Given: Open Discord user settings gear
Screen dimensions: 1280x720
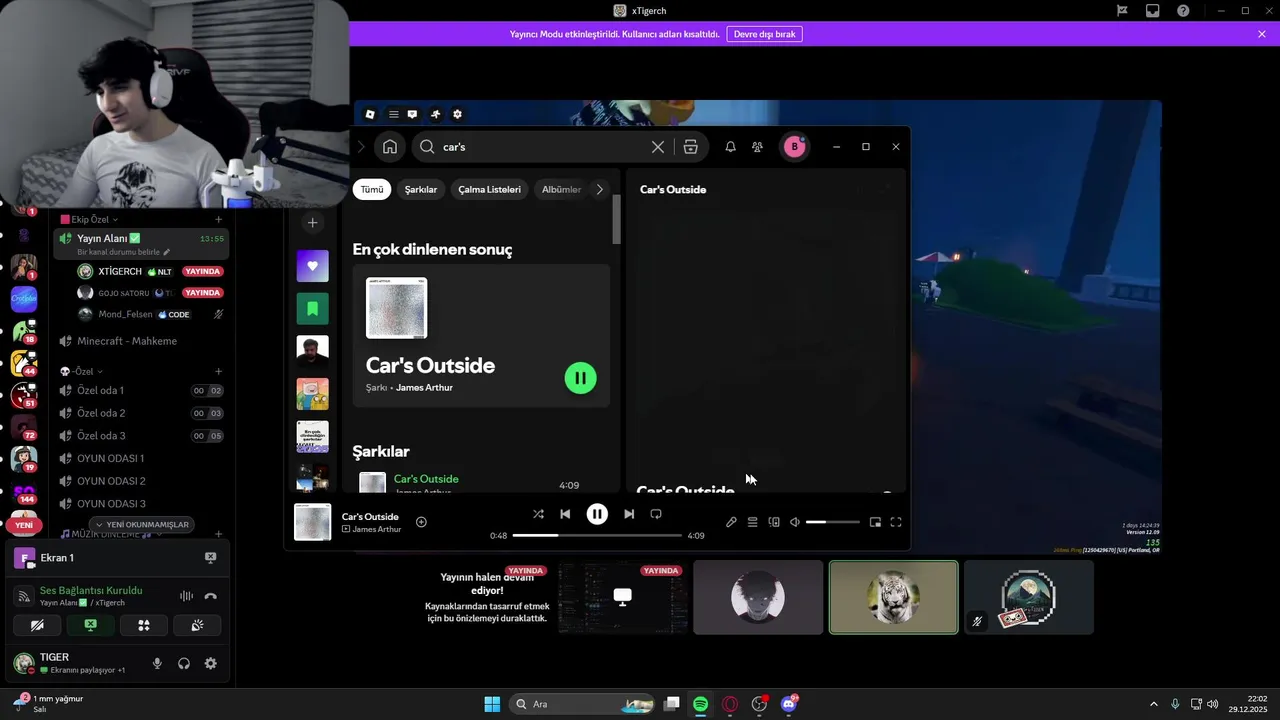Looking at the screenshot, I should (211, 663).
